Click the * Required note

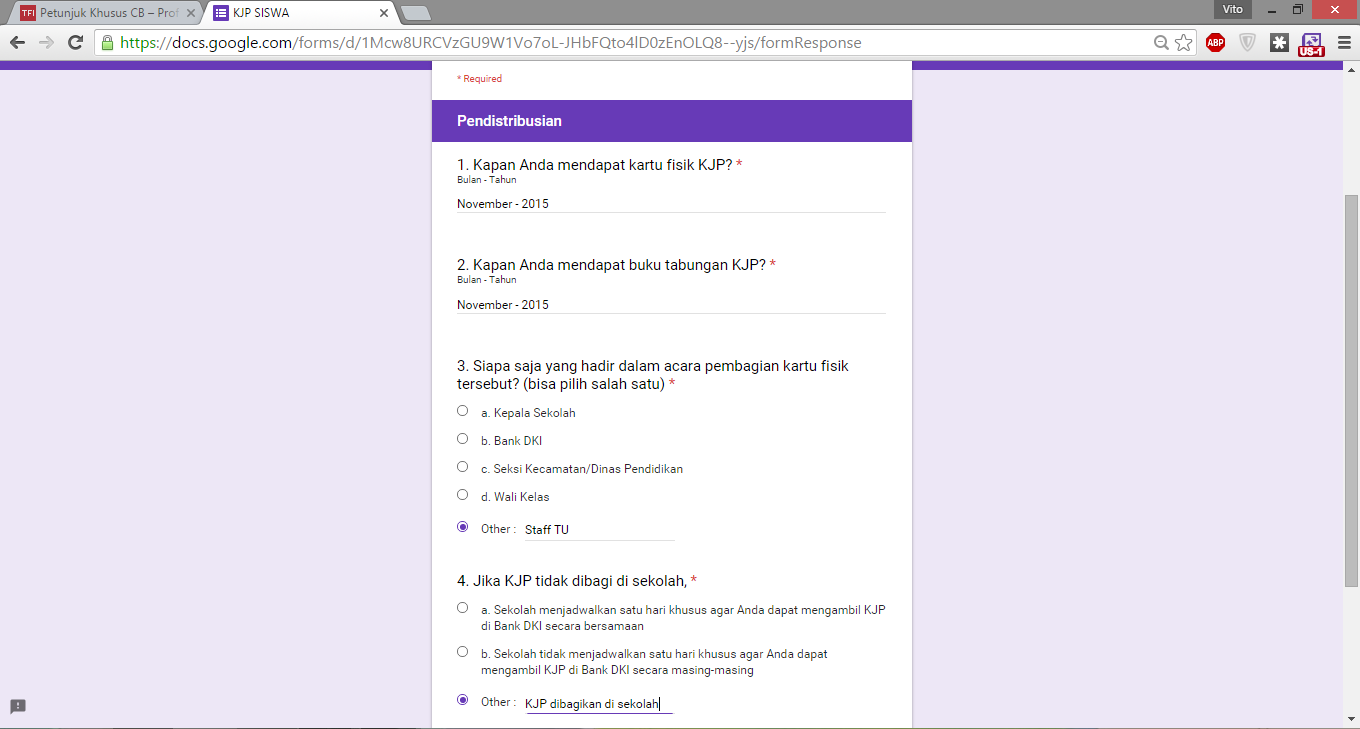coord(480,79)
